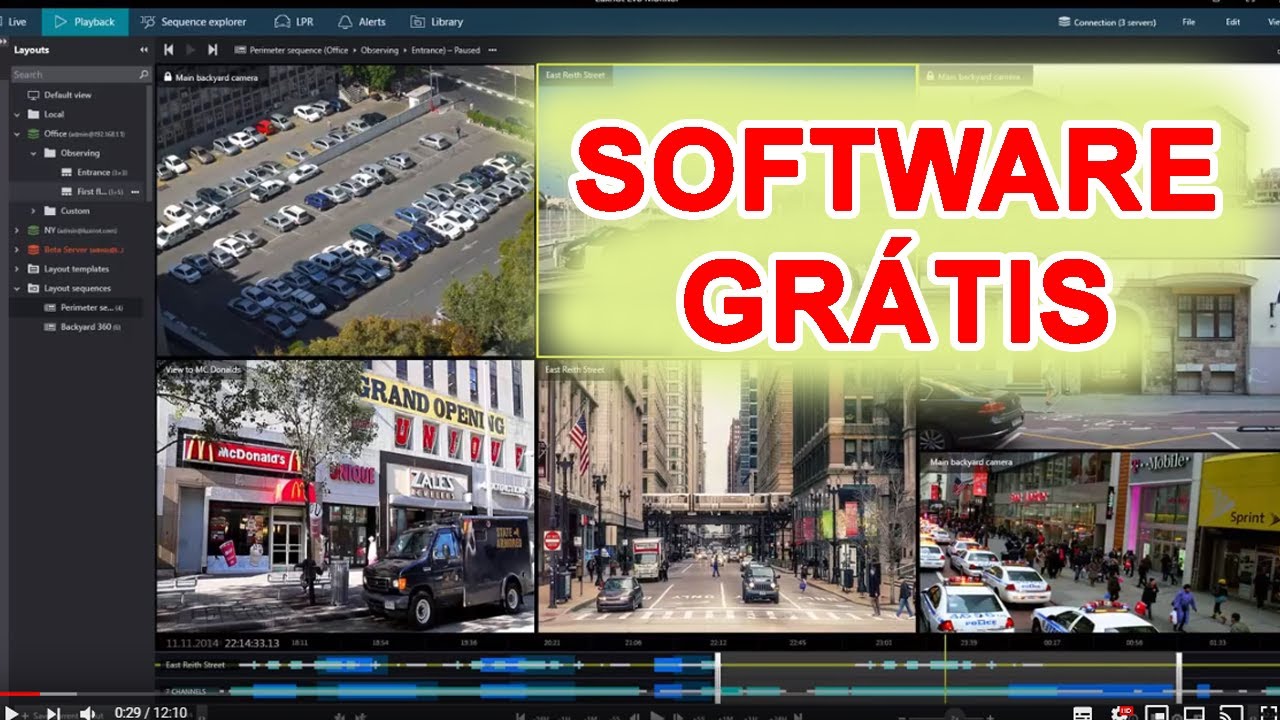Enable YouTube miniplayer mode
The height and width of the screenshot is (720, 1280).
[x=1157, y=713]
